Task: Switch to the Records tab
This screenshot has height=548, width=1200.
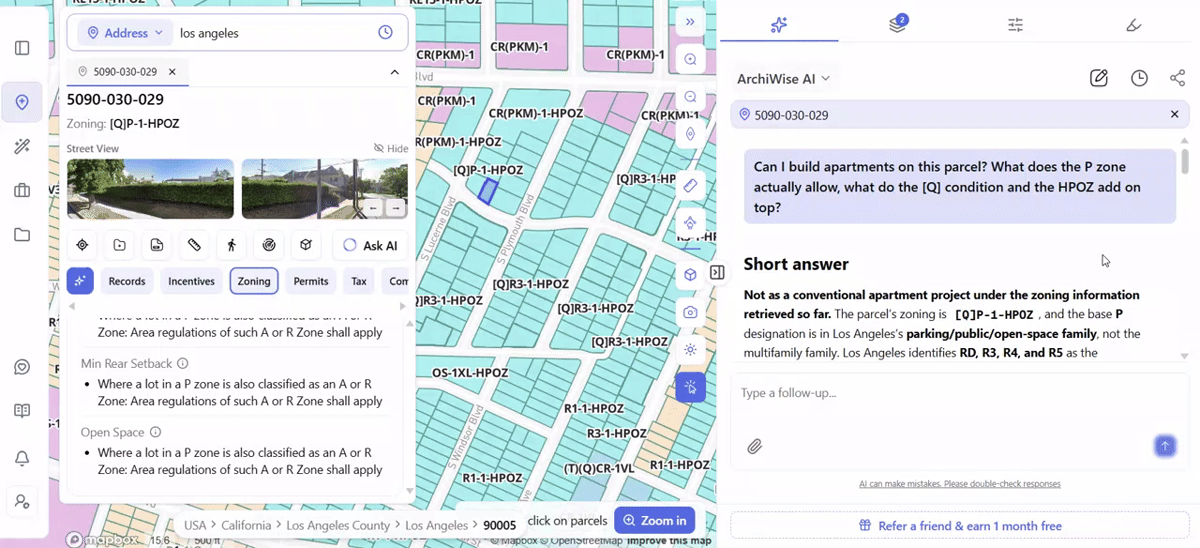Action: click(127, 281)
